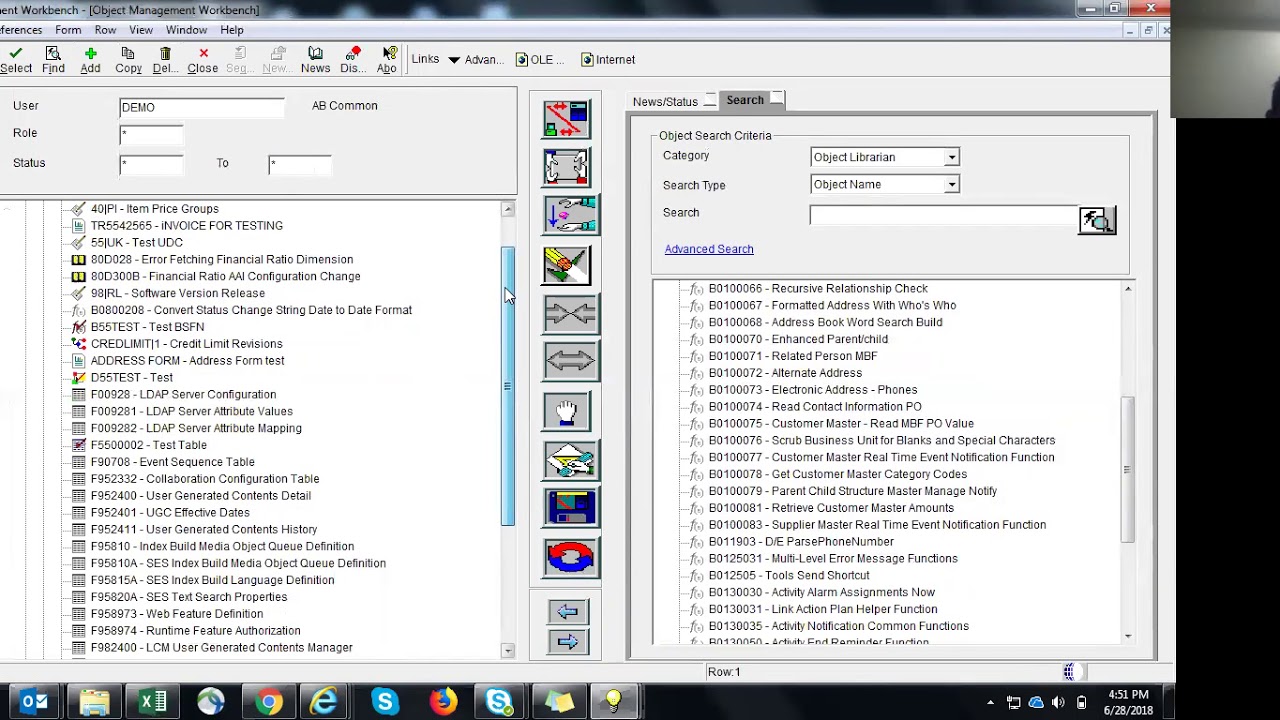This screenshot has height=720, width=1280.
Task: Switch to the News/Status tab
Action: tap(665, 102)
